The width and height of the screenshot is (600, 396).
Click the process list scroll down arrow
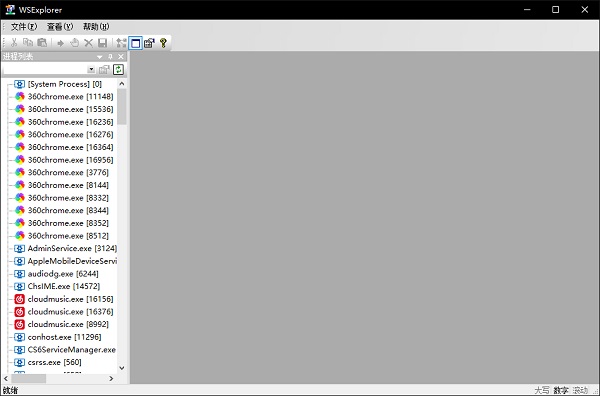pos(122,368)
